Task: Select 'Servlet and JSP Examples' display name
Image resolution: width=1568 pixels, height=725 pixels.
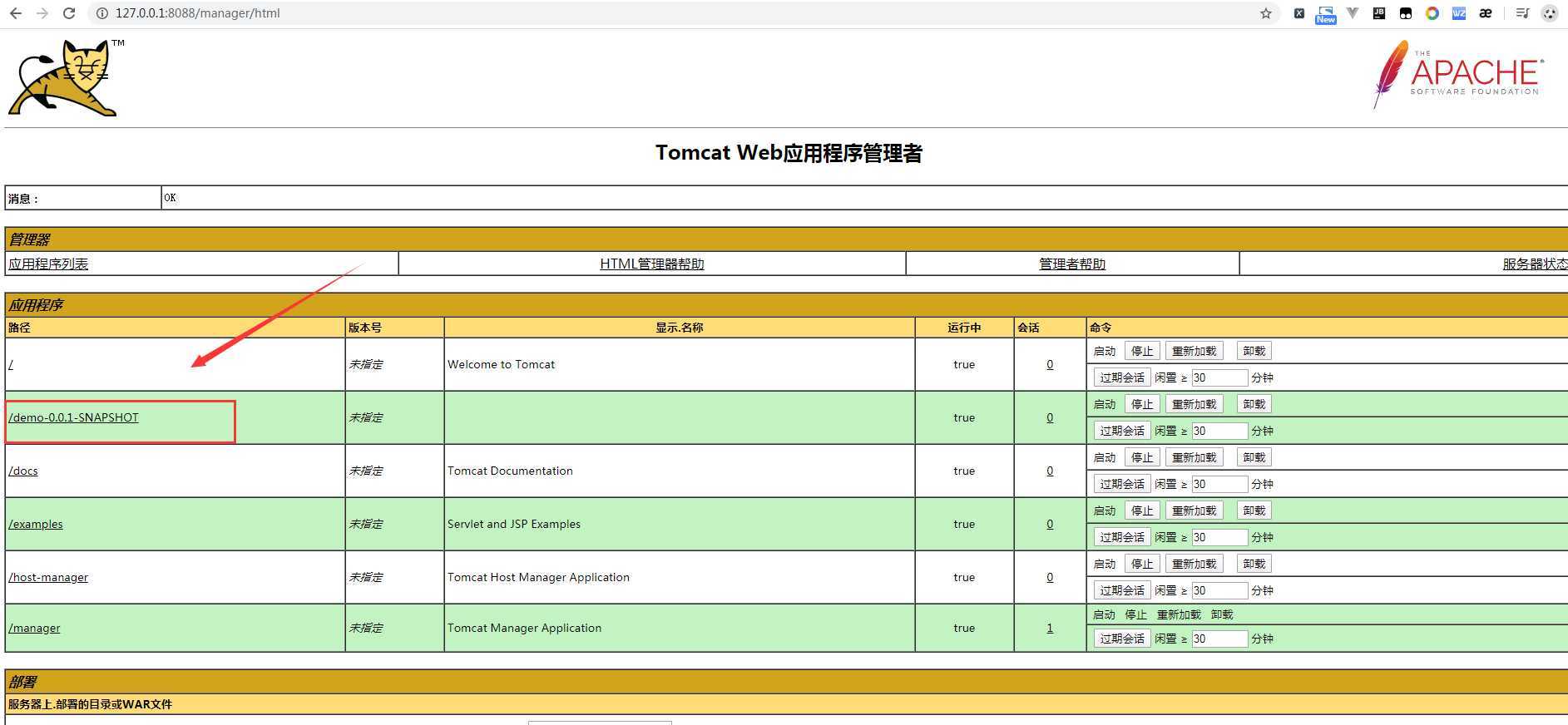Action: [x=514, y=524]
